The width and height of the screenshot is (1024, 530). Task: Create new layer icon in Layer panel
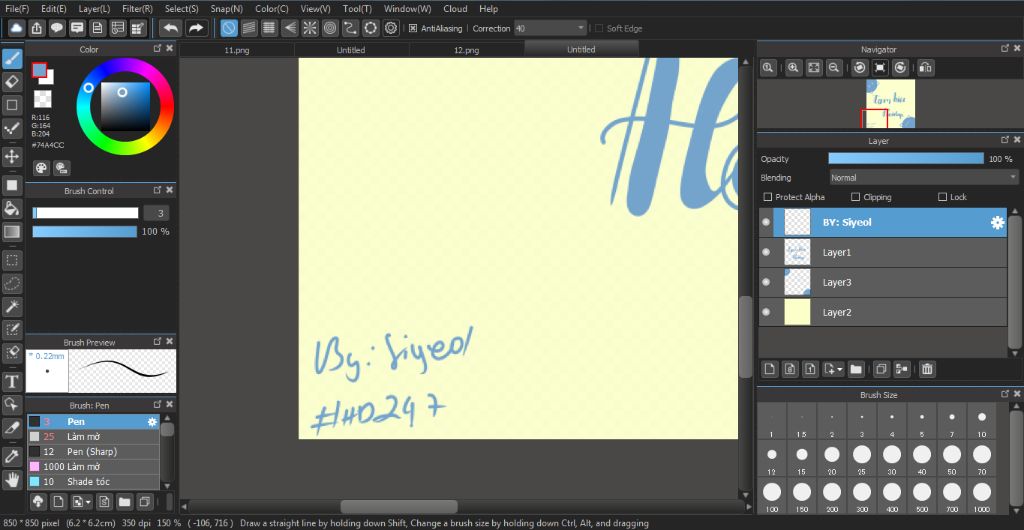point(770,369)
